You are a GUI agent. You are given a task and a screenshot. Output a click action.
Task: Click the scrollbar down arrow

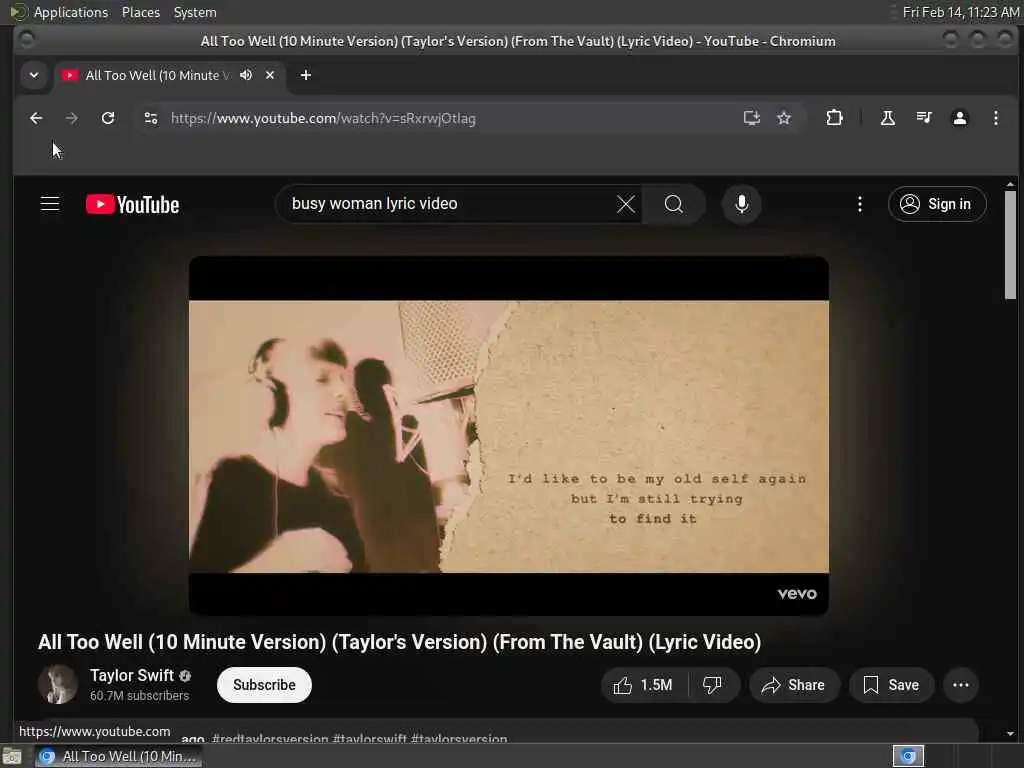(x=1010, y=734)
